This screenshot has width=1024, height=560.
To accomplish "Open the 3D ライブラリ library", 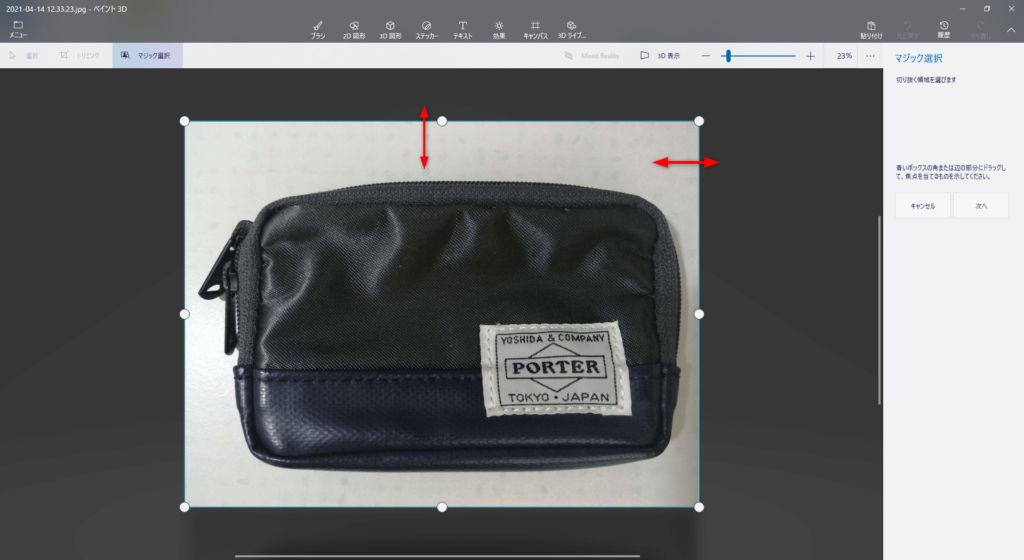I will click(x=571, y=30).
